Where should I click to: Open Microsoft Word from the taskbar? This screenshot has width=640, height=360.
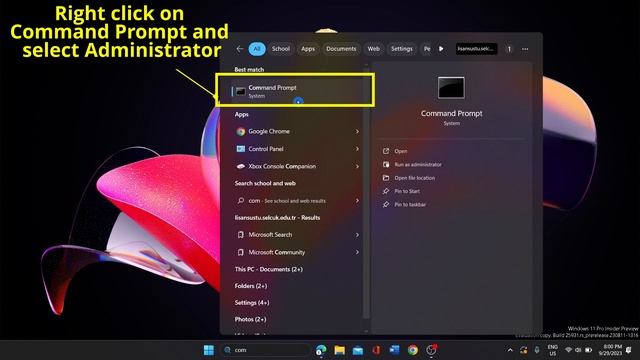394,350
